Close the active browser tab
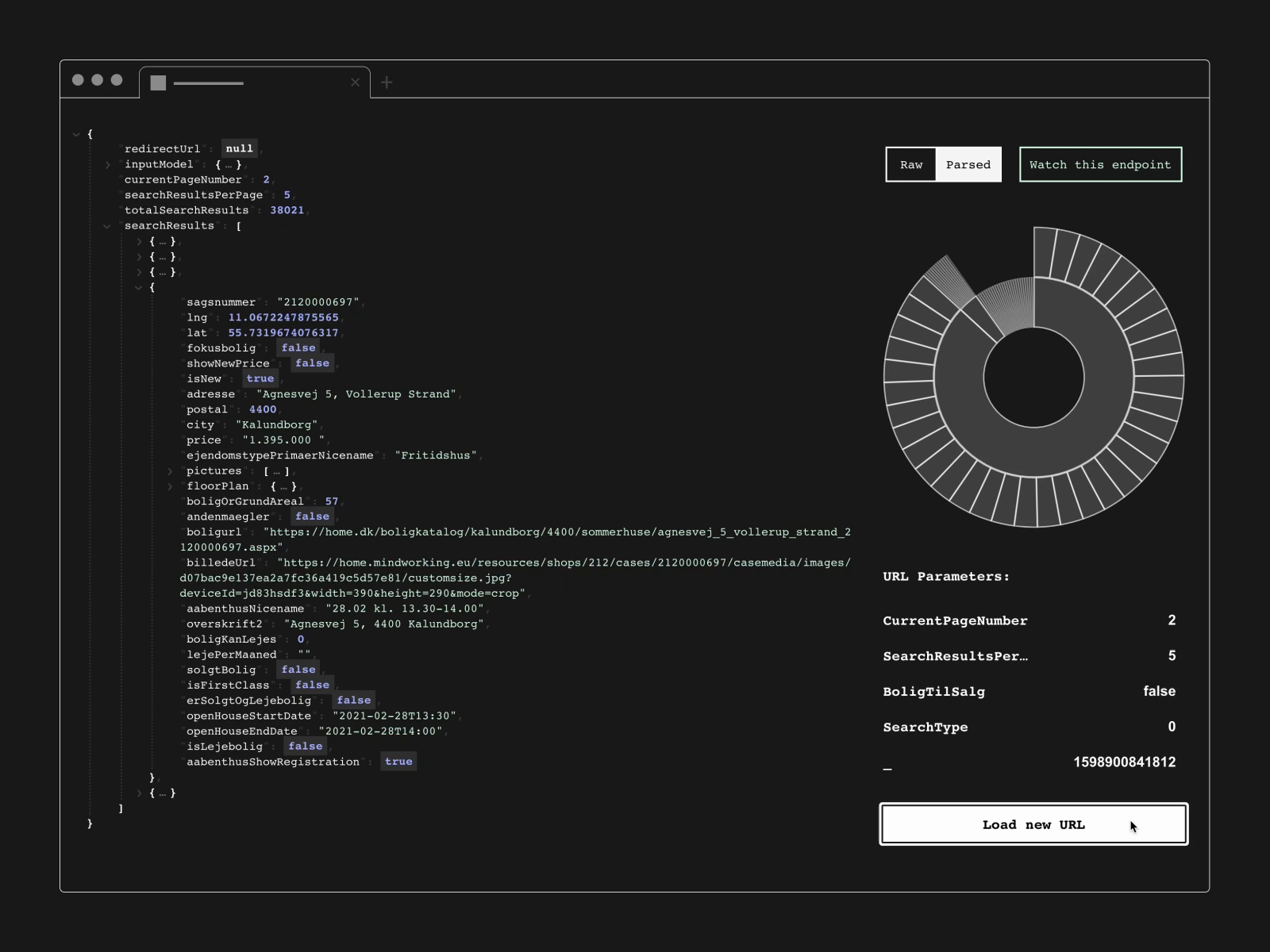 point(356,83)
